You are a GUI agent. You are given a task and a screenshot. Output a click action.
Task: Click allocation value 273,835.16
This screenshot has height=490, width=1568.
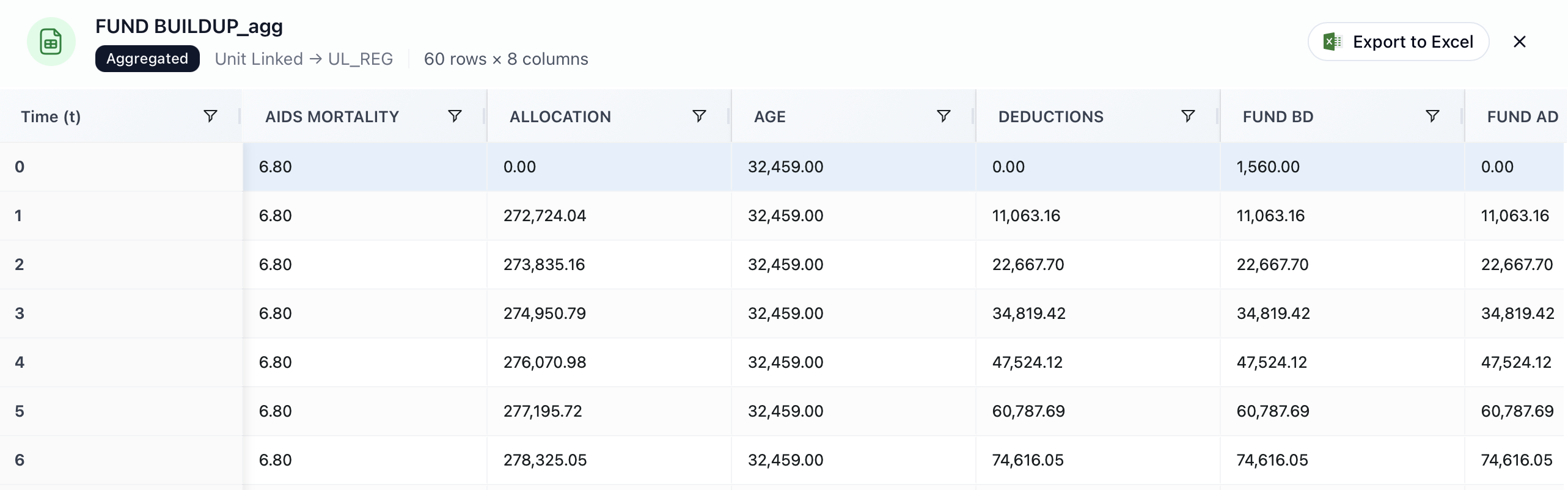point(544,265)
